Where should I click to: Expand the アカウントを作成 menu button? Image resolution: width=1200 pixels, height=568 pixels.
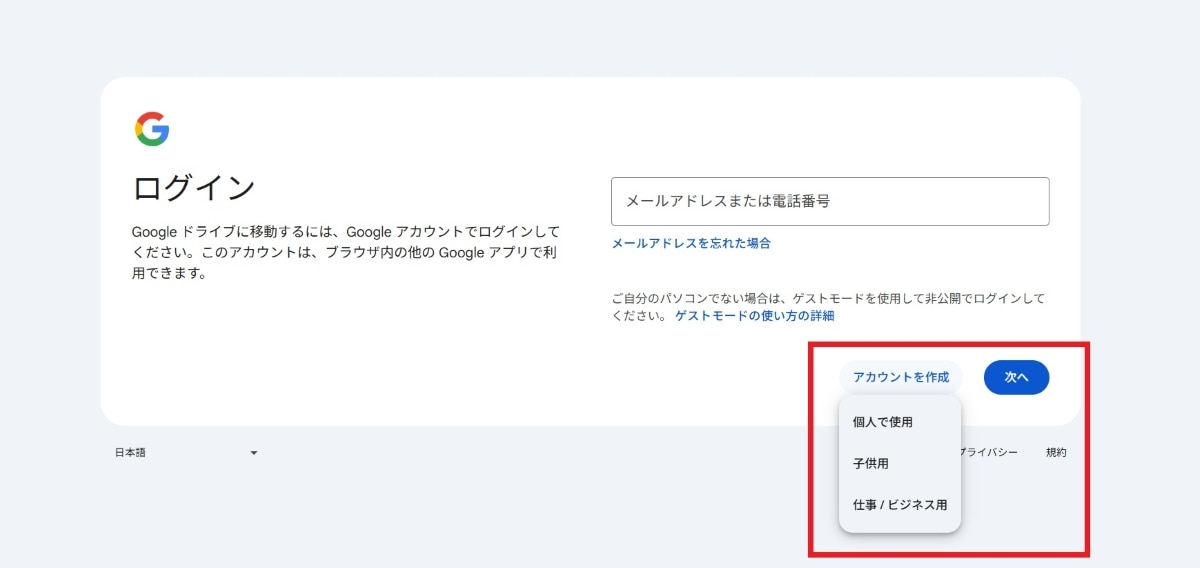pos(900,377)
